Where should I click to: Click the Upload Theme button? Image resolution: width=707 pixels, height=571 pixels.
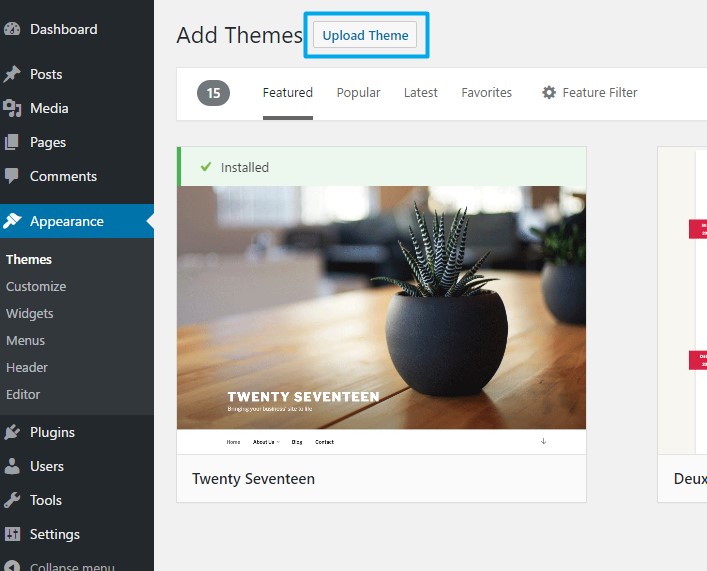365,35
